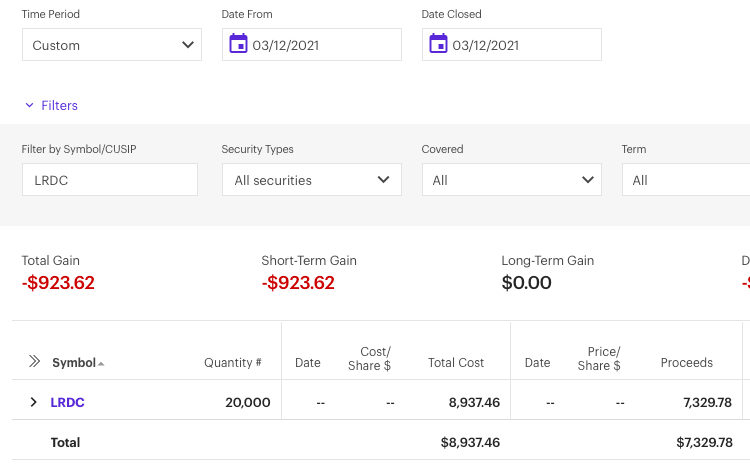Open the Date Closed calendar icon
Screen dimensions: 750x471
coord(438,44)
